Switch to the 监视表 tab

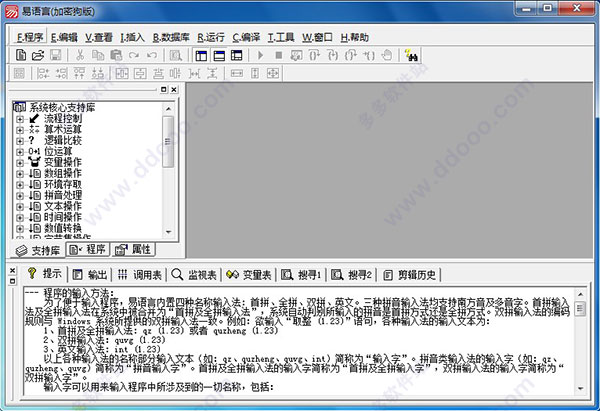(x=194, y=275)
